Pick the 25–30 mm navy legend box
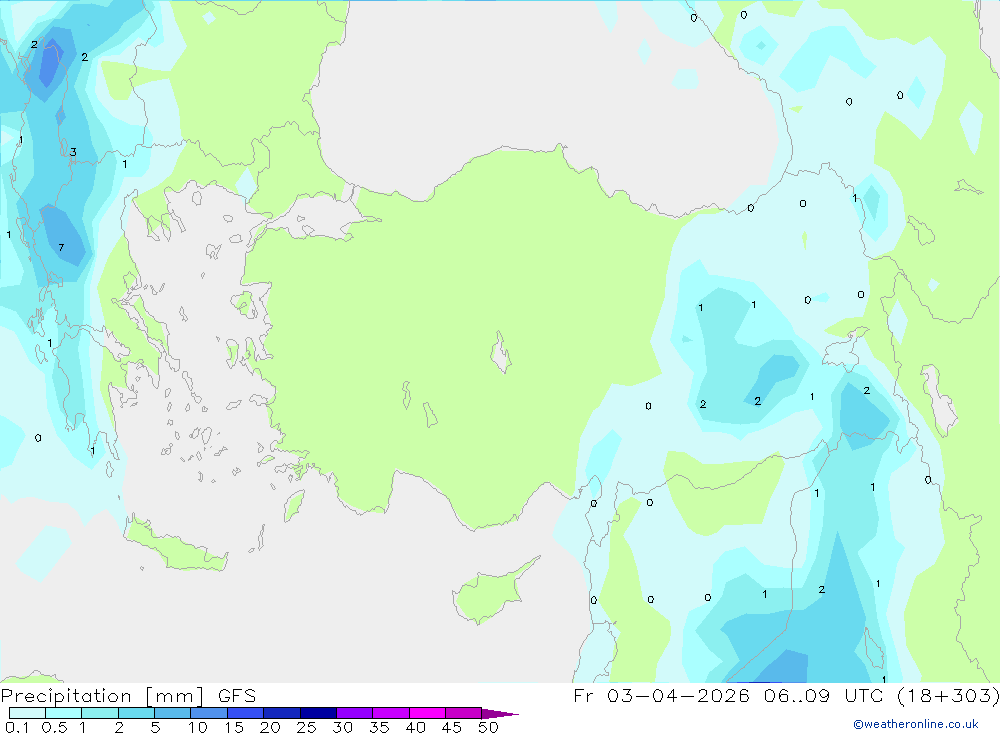 (x=318, y=713)
